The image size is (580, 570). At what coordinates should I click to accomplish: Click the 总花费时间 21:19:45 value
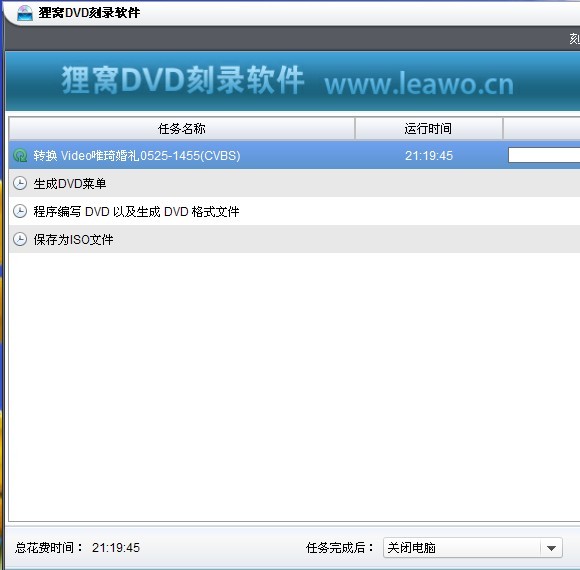[x=116, y=548]
